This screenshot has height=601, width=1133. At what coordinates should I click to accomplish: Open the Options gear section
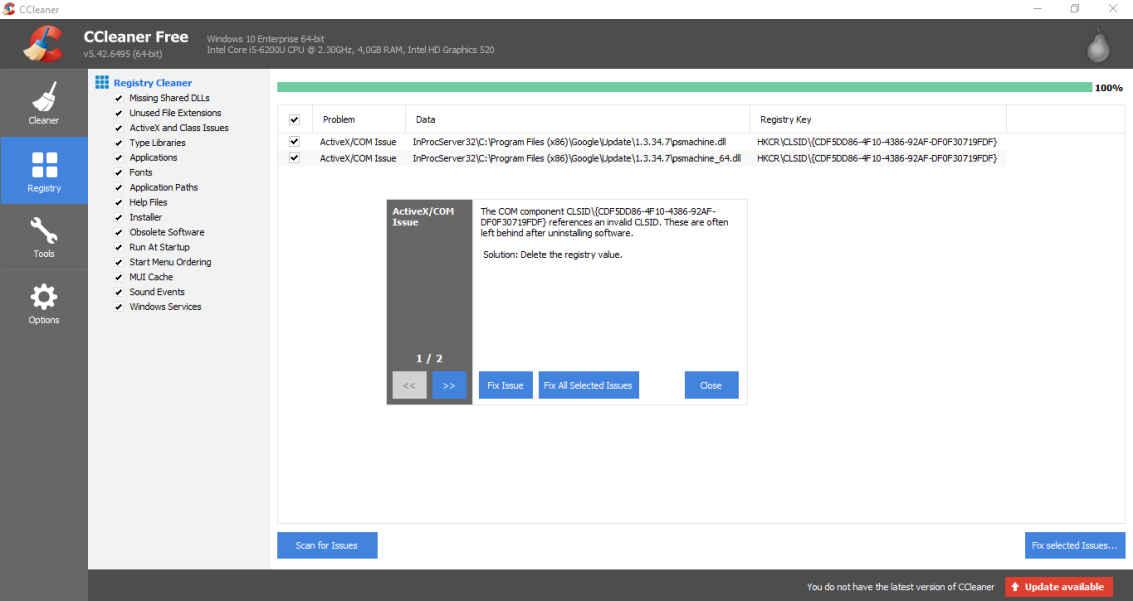(43, 304)
